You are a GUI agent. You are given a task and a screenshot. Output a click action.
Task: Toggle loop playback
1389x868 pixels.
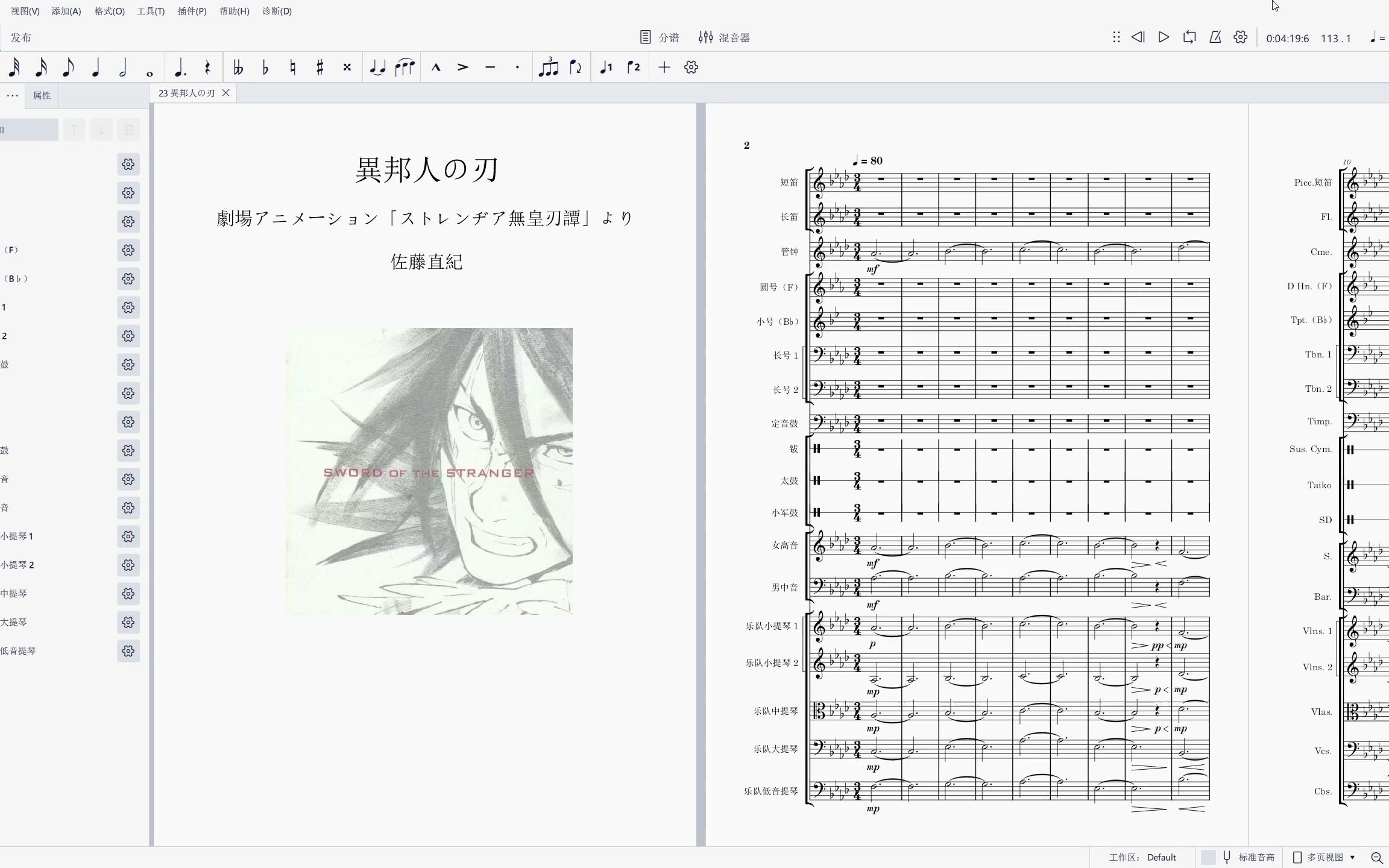tap(1189, 37)
